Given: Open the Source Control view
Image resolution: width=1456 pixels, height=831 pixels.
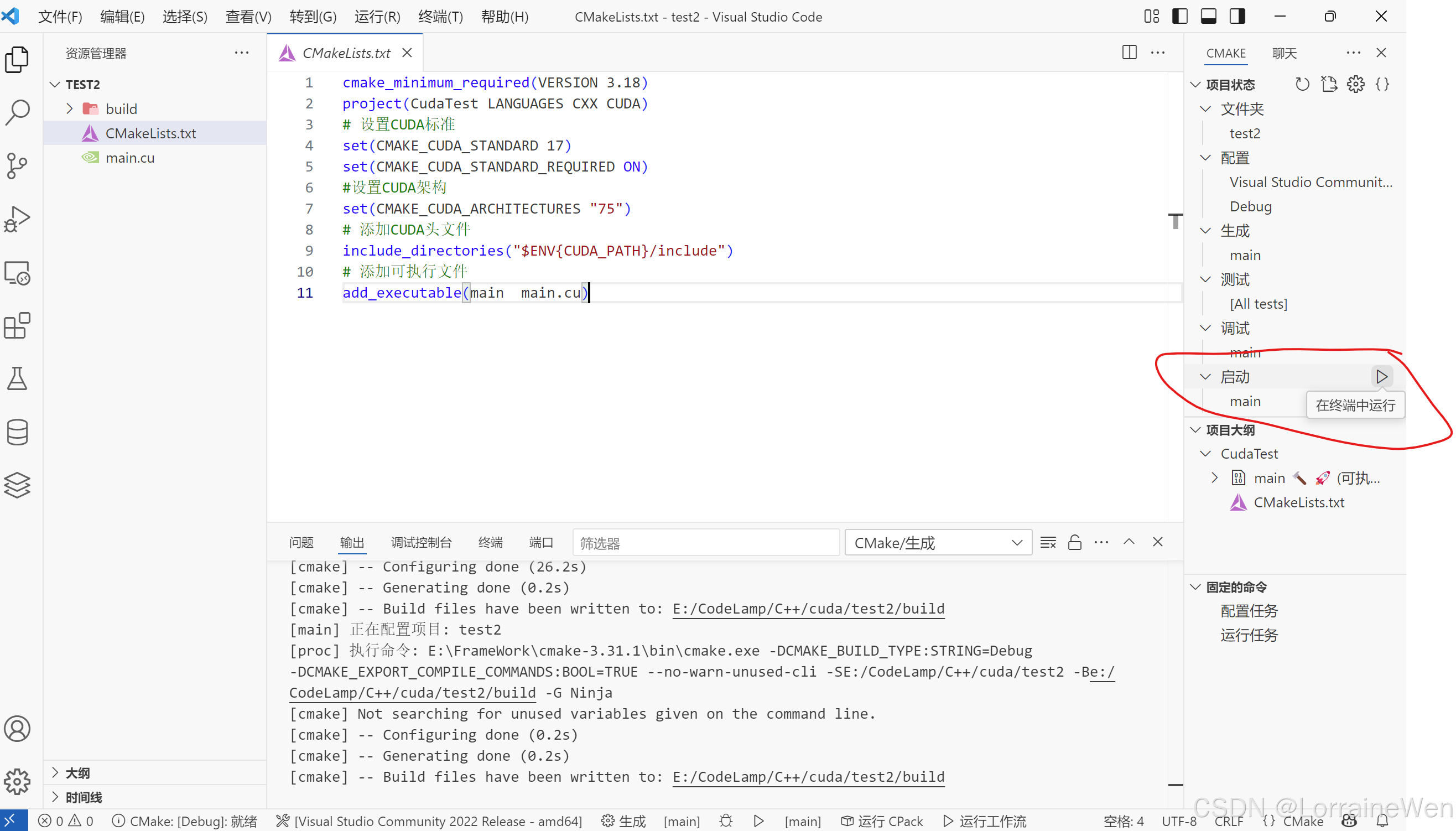Looking at the screenshot, I should tap(17, 166).
